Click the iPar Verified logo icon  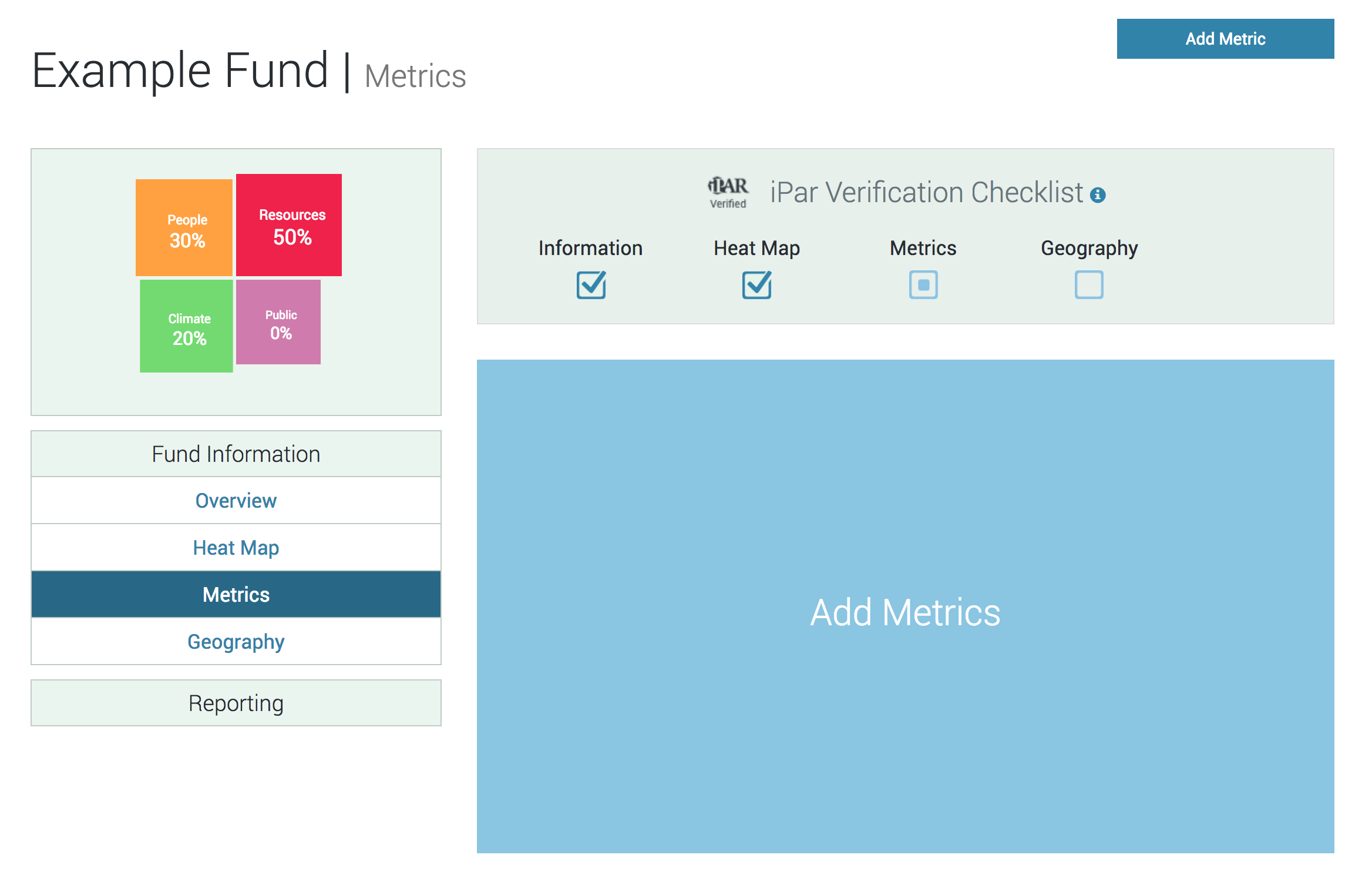[728, 192]
